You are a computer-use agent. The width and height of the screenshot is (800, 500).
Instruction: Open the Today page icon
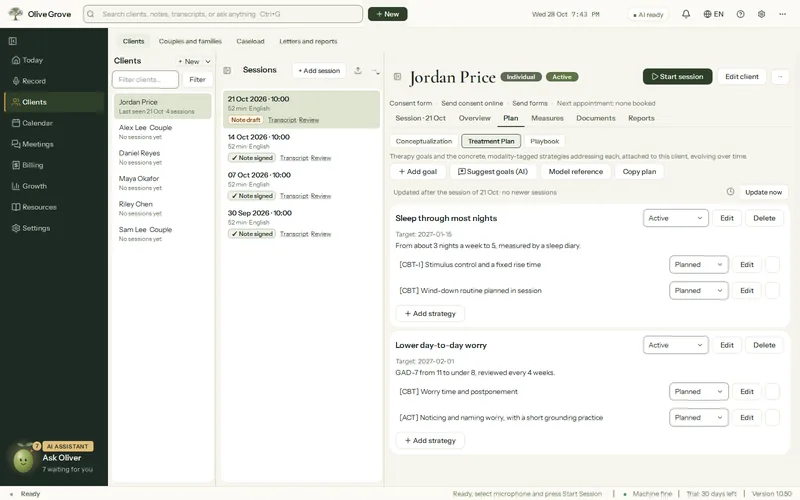tap(16, 60)
